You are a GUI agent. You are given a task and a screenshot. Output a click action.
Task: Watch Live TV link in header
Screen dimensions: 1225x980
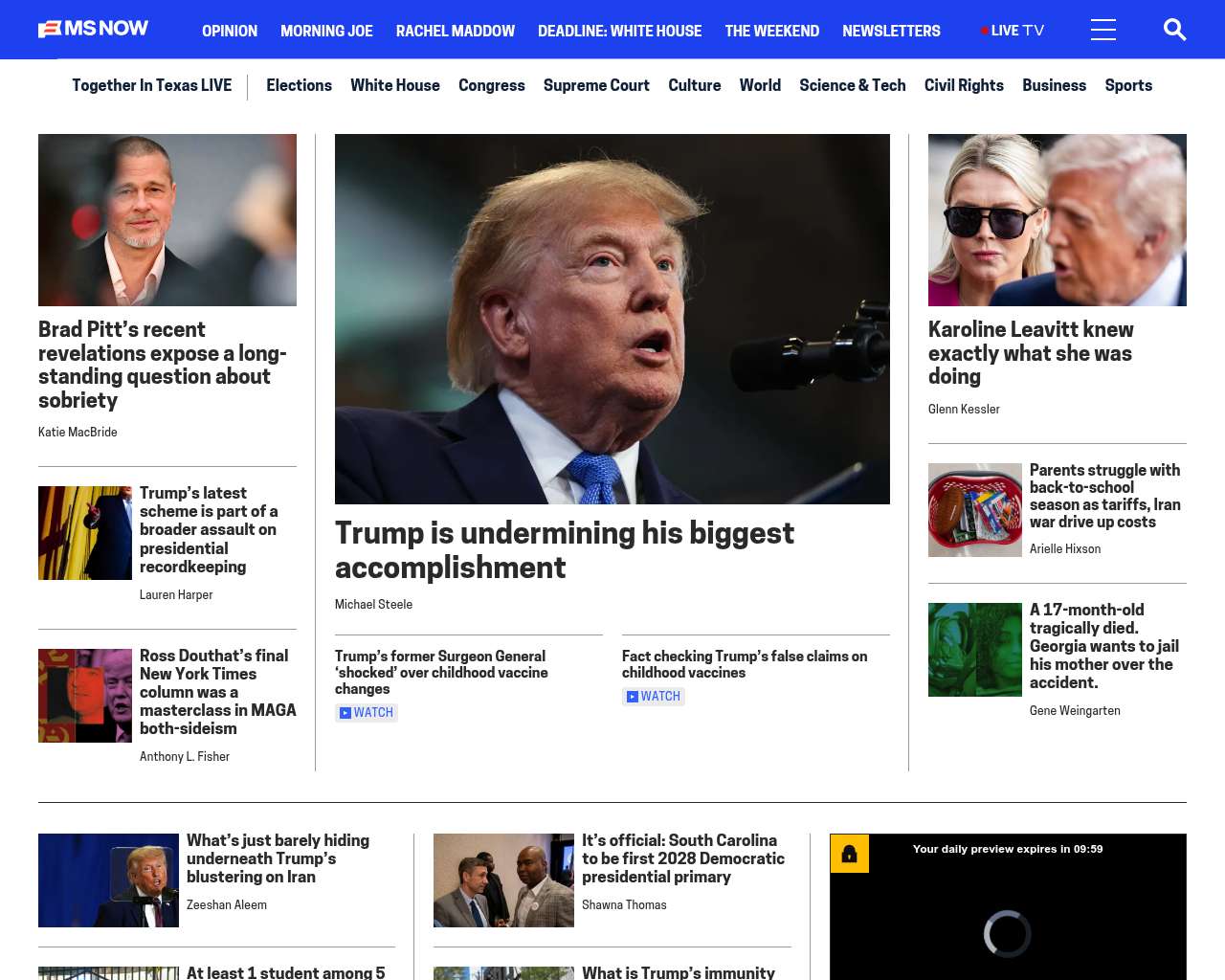(x=1013, y=31)
